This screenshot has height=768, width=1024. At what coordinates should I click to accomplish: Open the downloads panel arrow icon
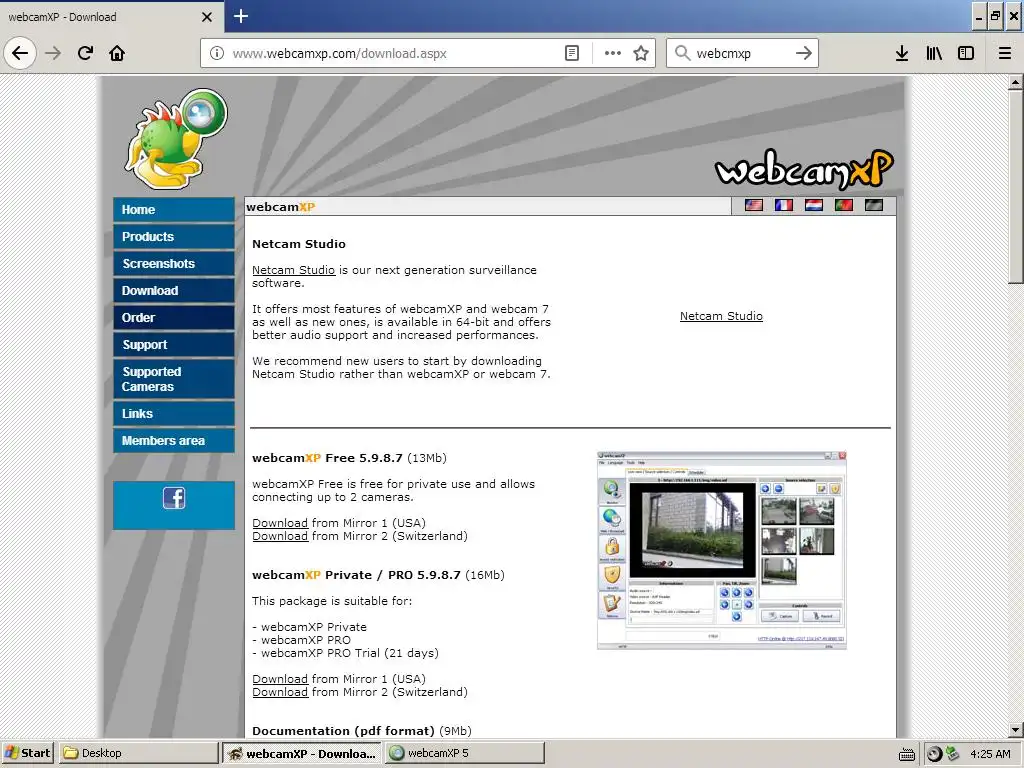902,53
